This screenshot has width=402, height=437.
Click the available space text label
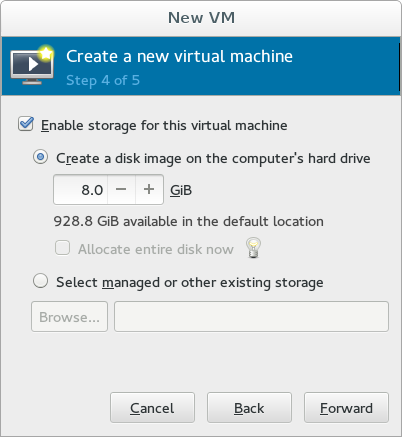pos(189,221)
